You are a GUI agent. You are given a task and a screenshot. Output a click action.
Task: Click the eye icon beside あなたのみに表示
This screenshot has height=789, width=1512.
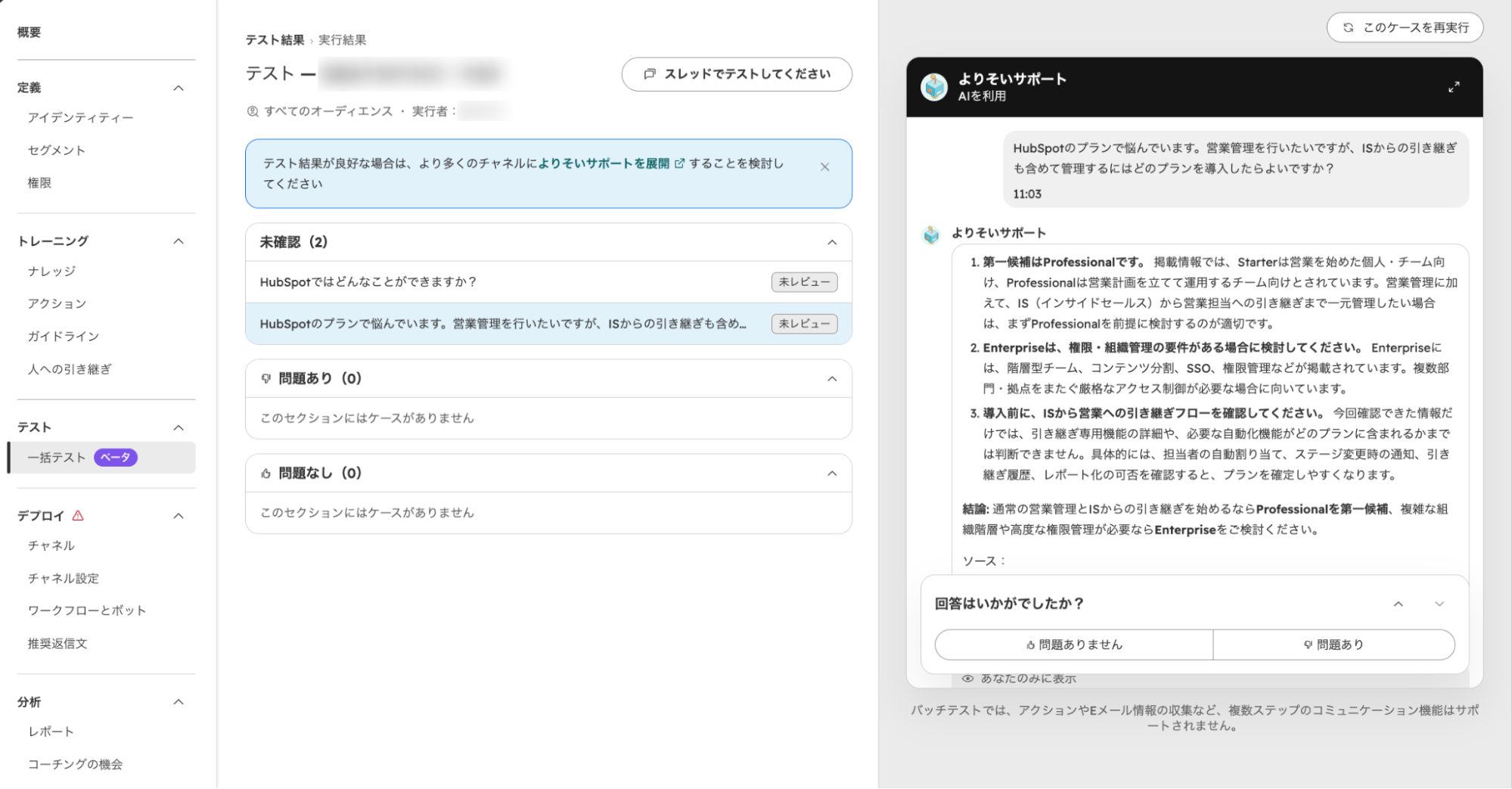(x=967, y=679)
